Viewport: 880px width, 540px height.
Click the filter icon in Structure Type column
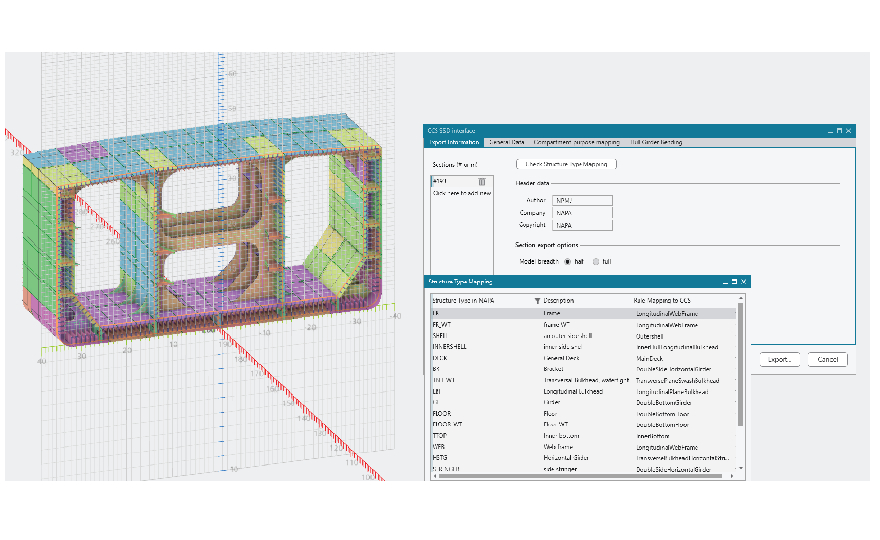(x=537, y=300)
